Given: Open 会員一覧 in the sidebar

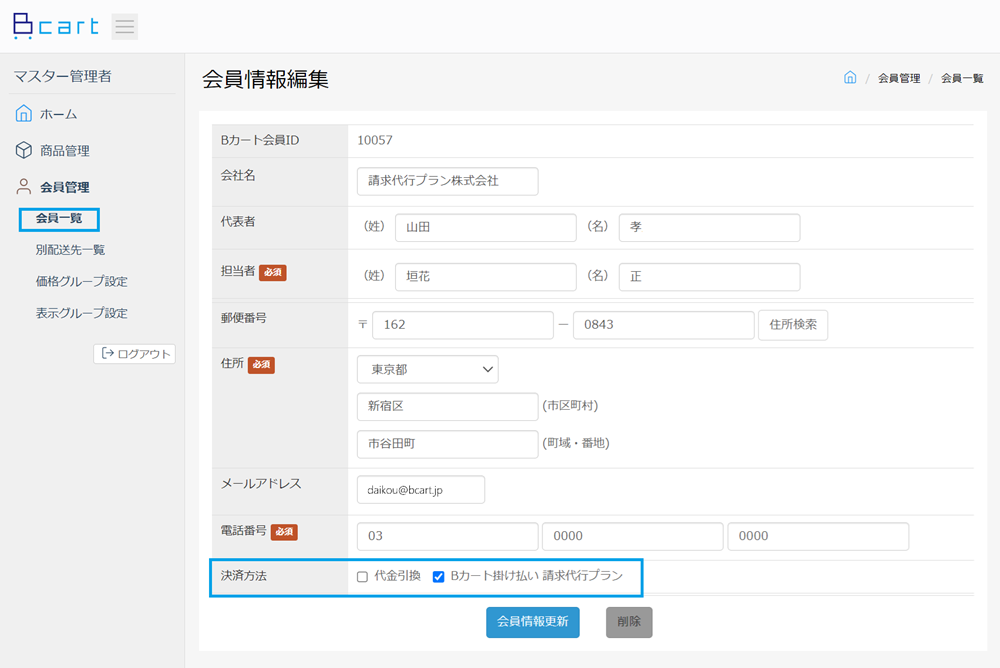Looking at the screenshot, I should click(59, 218).
